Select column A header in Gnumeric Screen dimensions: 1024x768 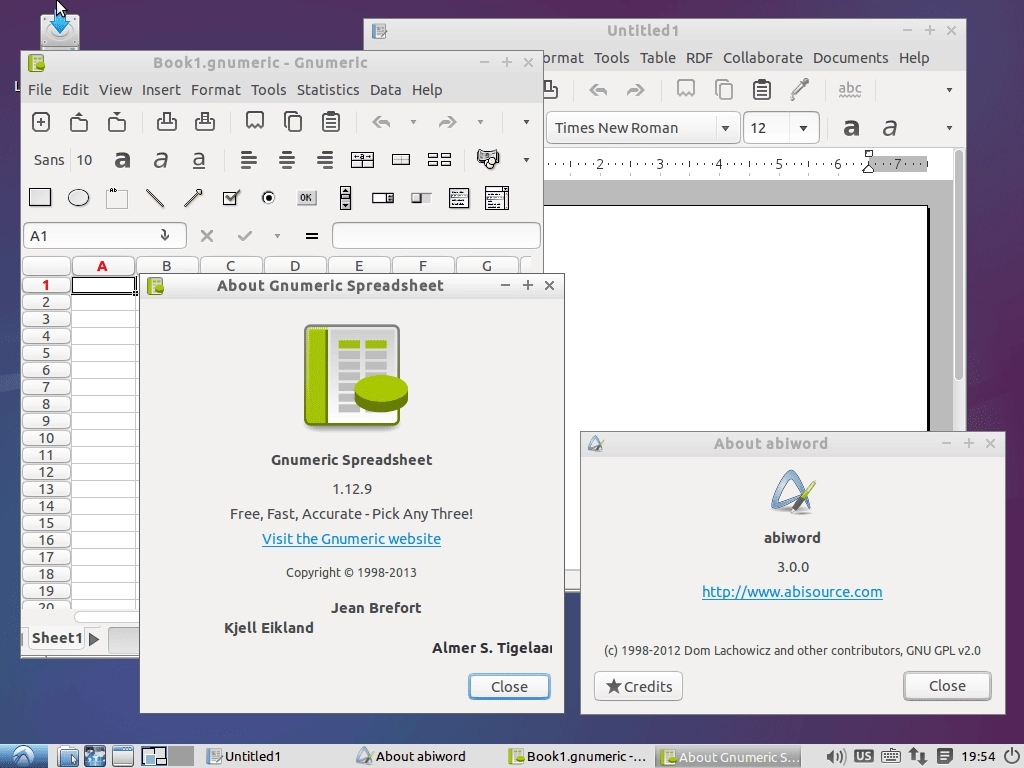[103, 266]
